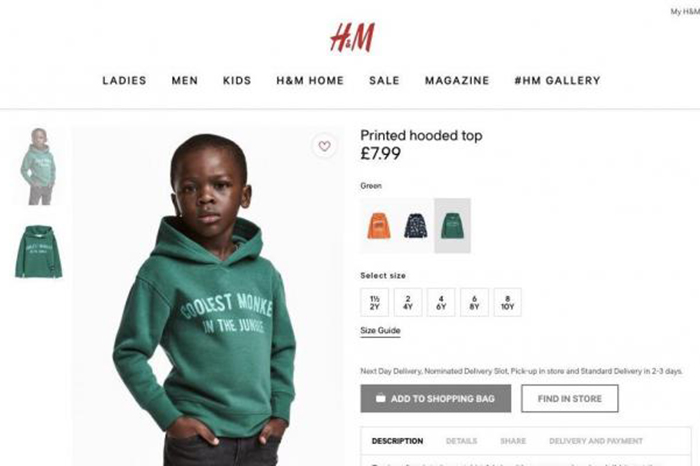View the model wearing hoodie thumbnail
The height and width of the screenshot is (466, 700).
(38, 166)
